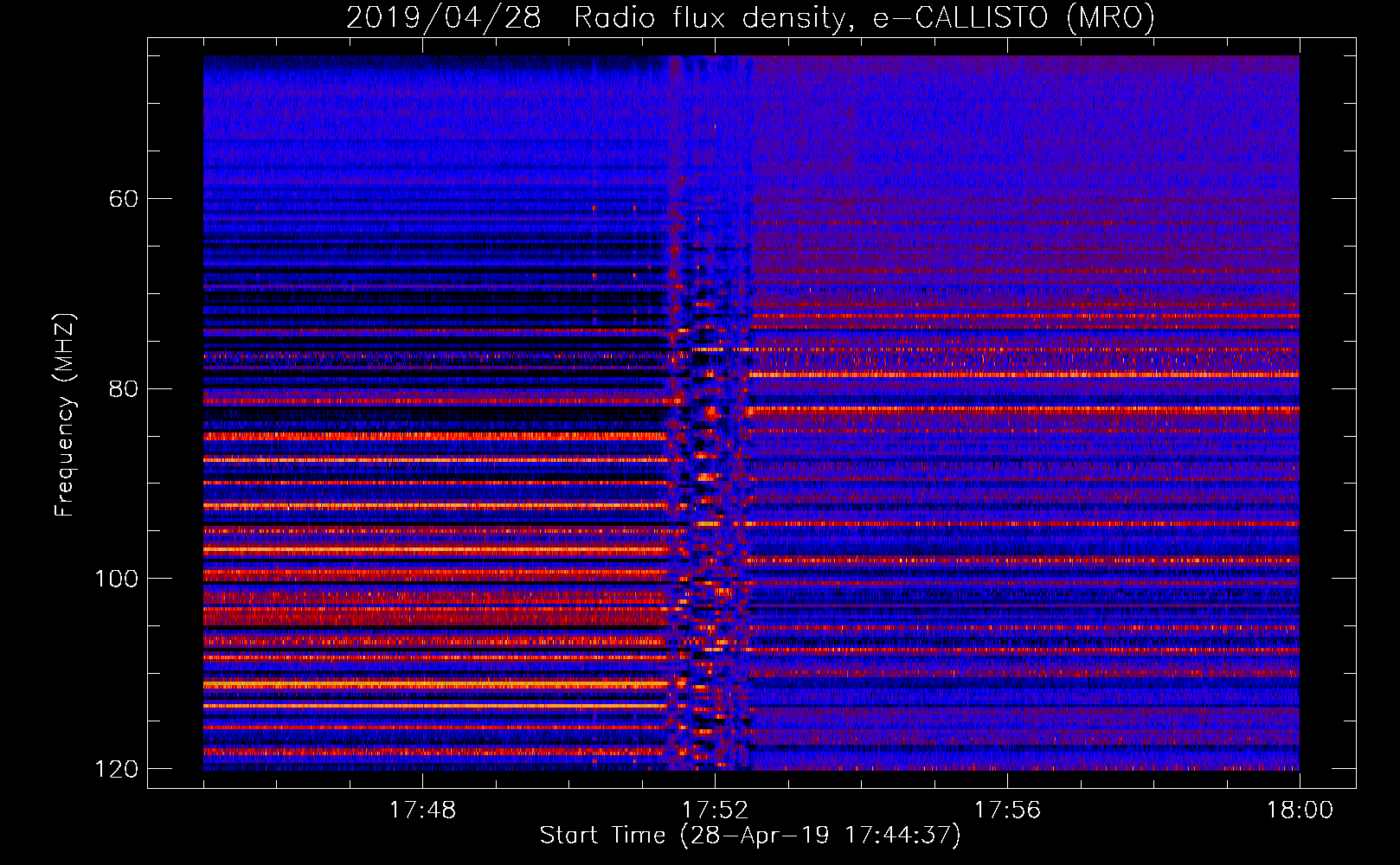The width and height of the screenshot is (1400, 865).
Task: Click the 17:52 time tick label
Action: click(x=715, y=811)
